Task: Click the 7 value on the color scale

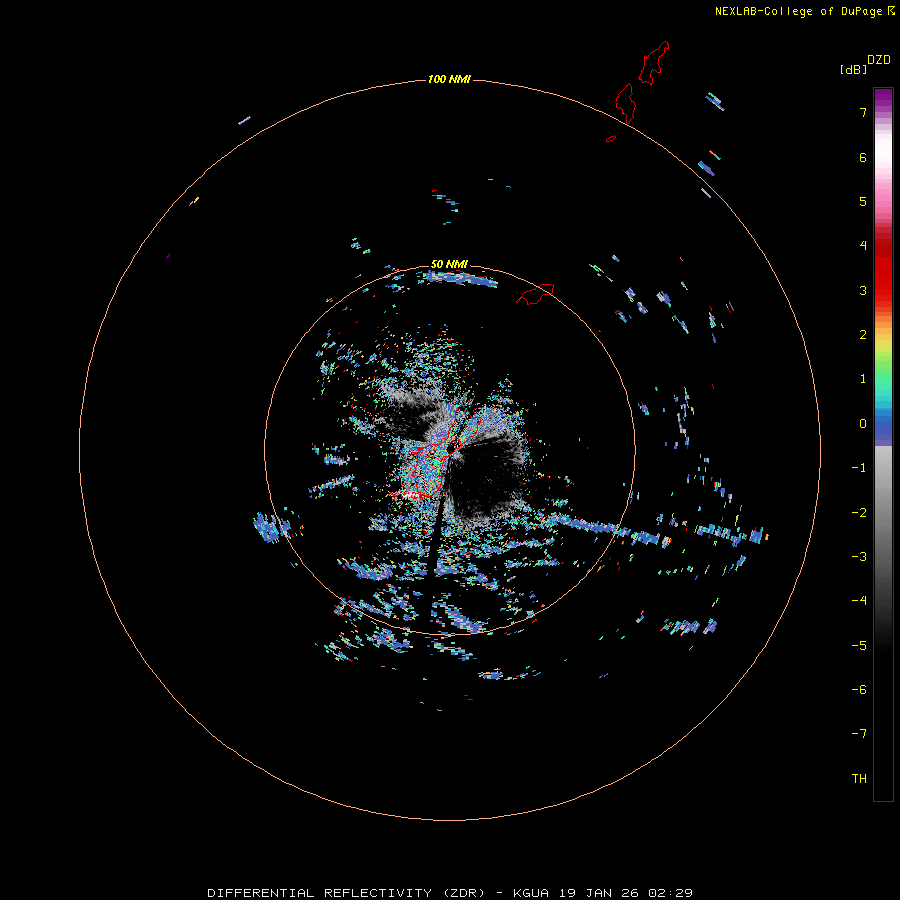Action: 863,112
